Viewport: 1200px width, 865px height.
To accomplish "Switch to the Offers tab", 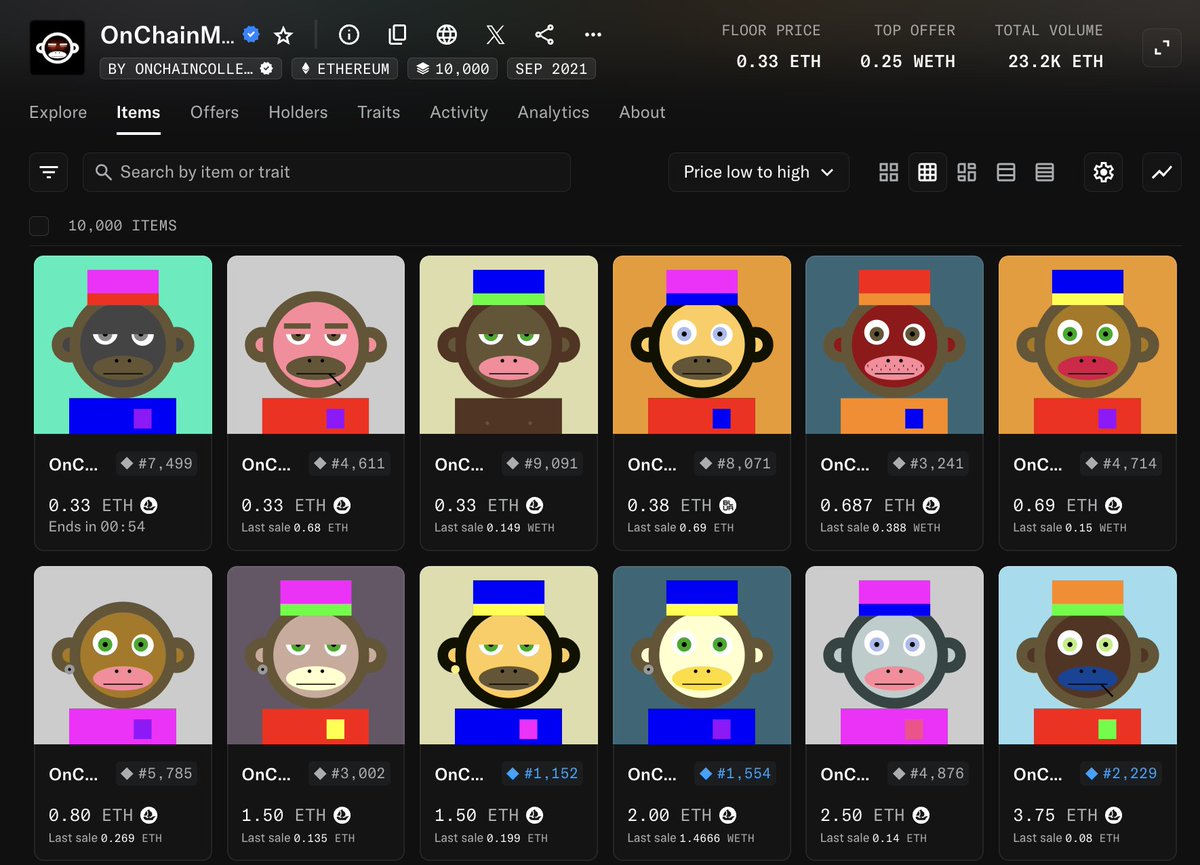I will pyautogui.click(x=214, y=112).
